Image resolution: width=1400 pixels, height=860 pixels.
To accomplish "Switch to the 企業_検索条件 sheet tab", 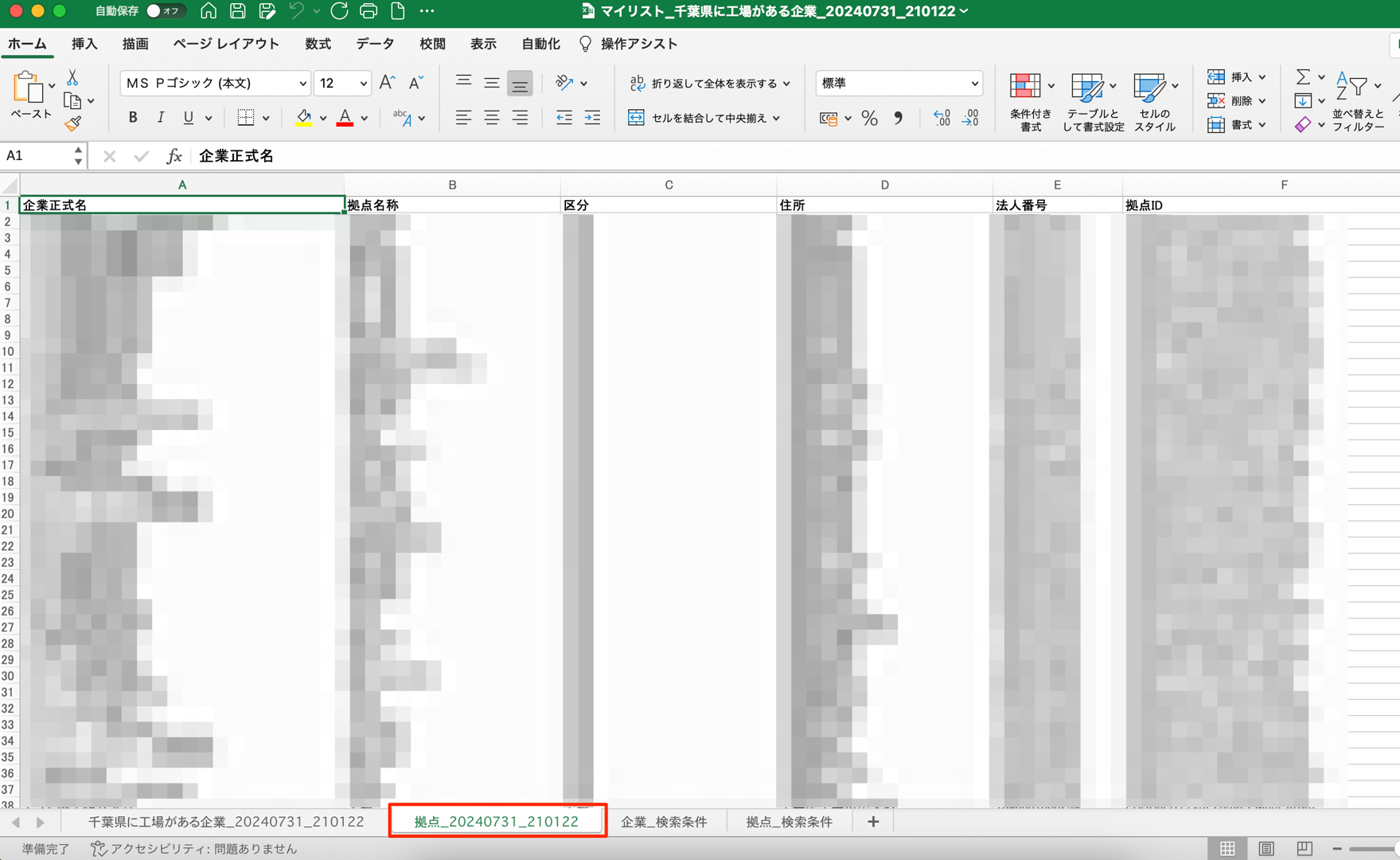I will [x=663, y=822].
